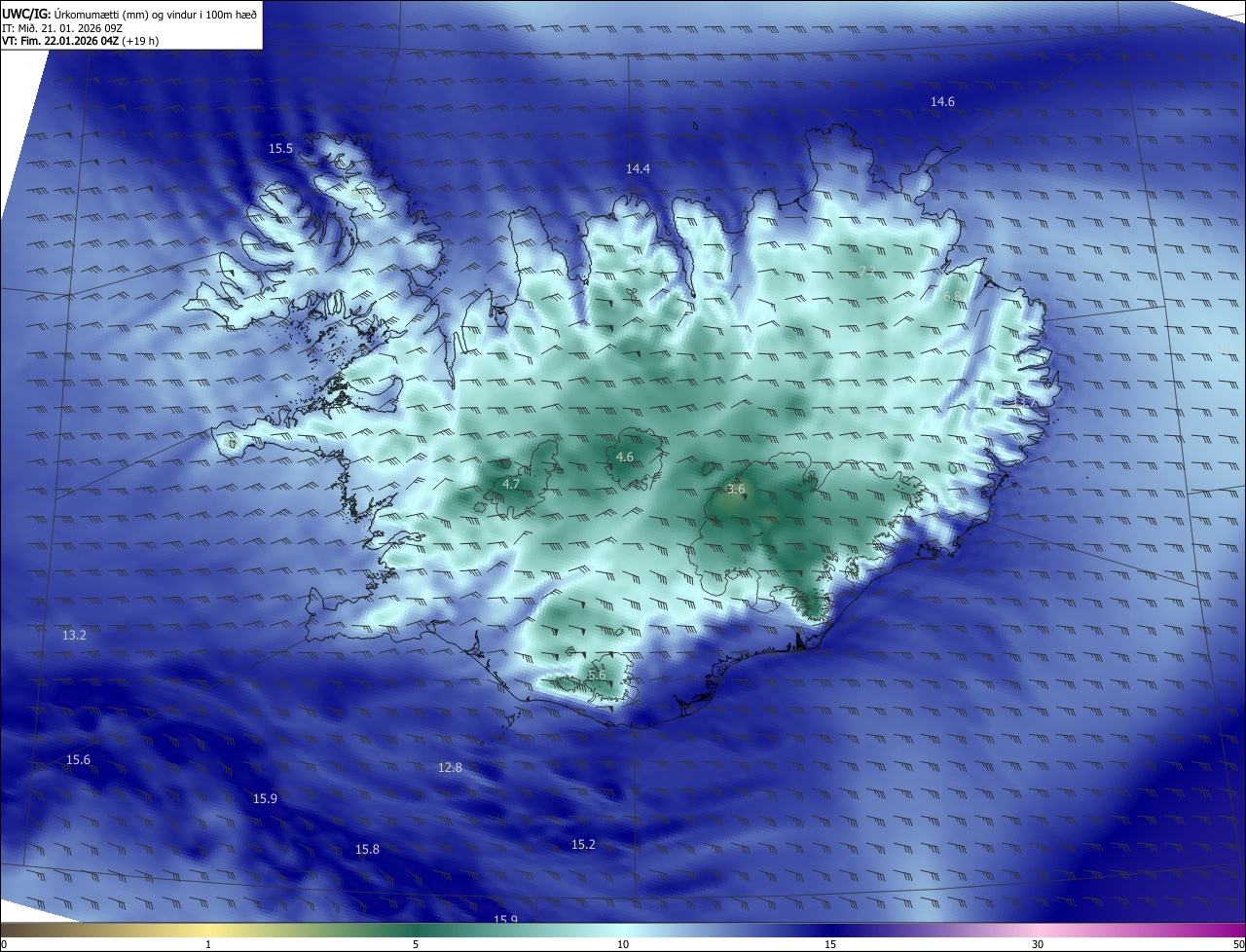
Task: Click the 4.7 value on Langjökull glacier
Action: (x=511, y=484)
